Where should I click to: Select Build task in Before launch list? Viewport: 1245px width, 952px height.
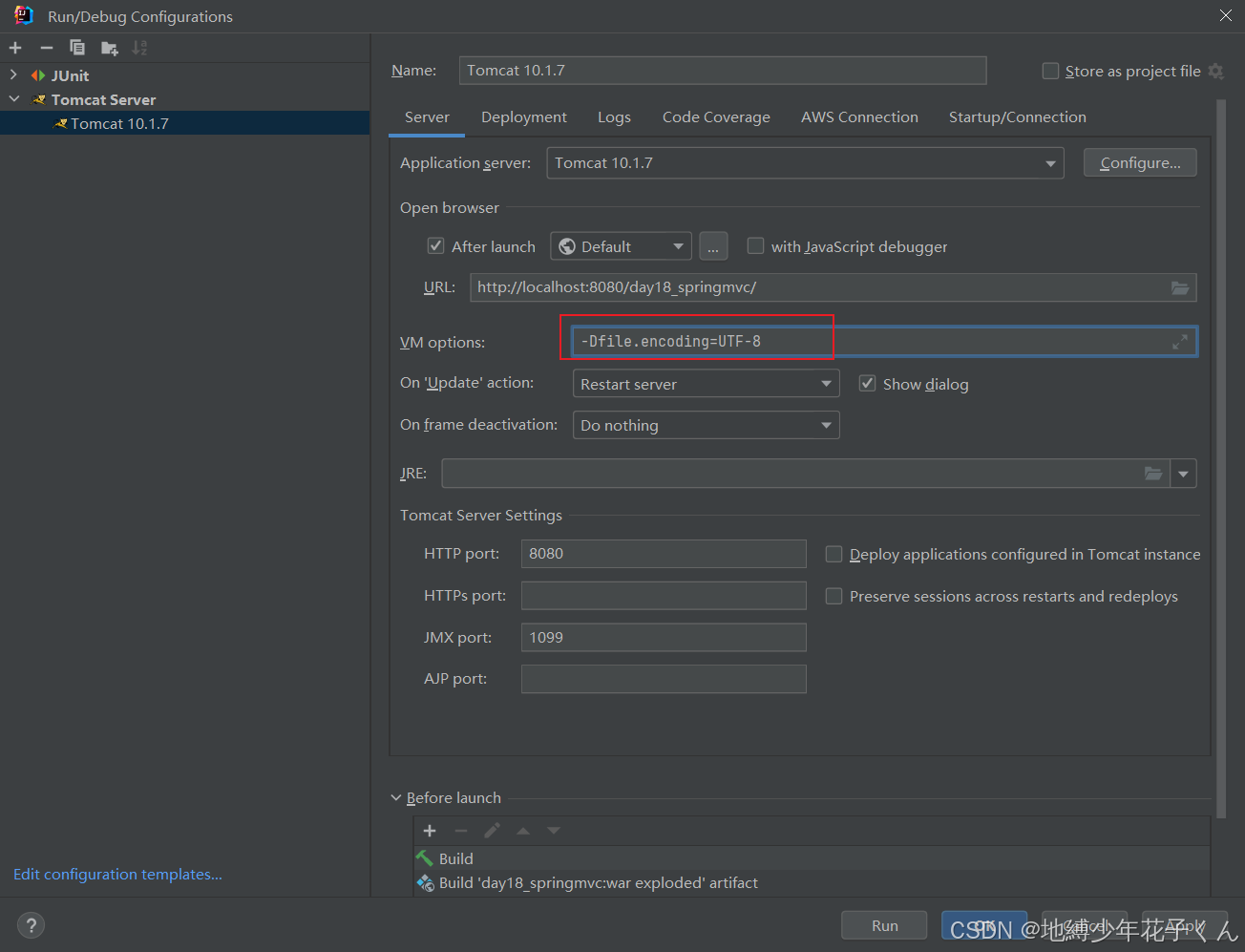(812, 858)
